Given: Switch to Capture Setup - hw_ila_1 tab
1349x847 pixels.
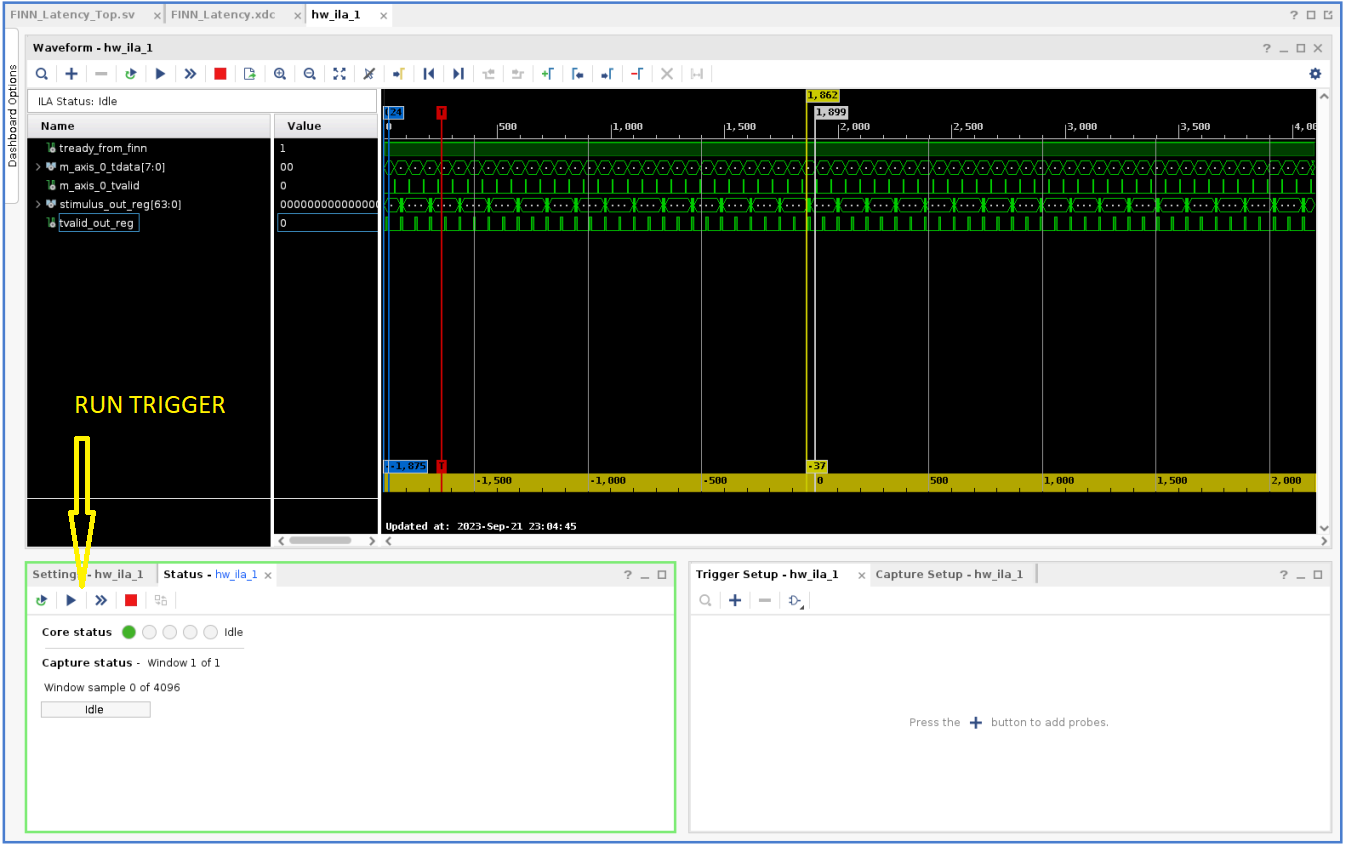Looking at the screenshot, I should click(x=949, y=574).
